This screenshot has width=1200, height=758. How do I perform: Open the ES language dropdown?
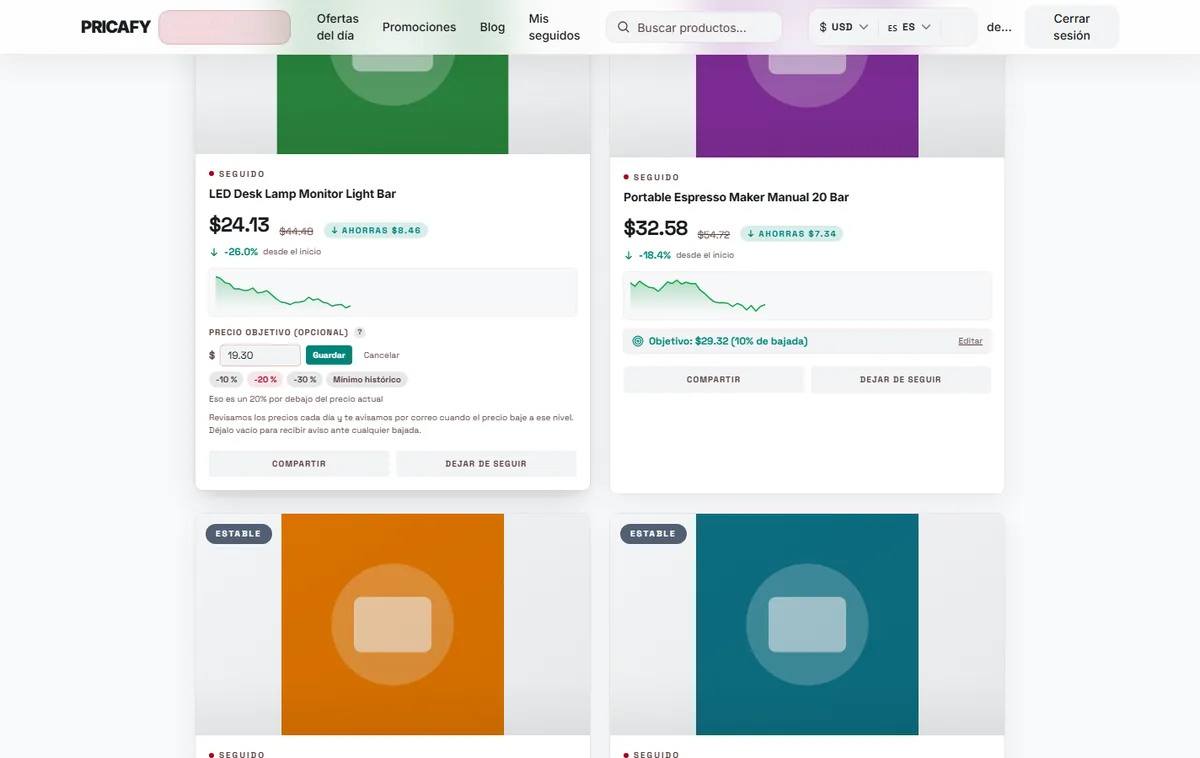(909, 27)
